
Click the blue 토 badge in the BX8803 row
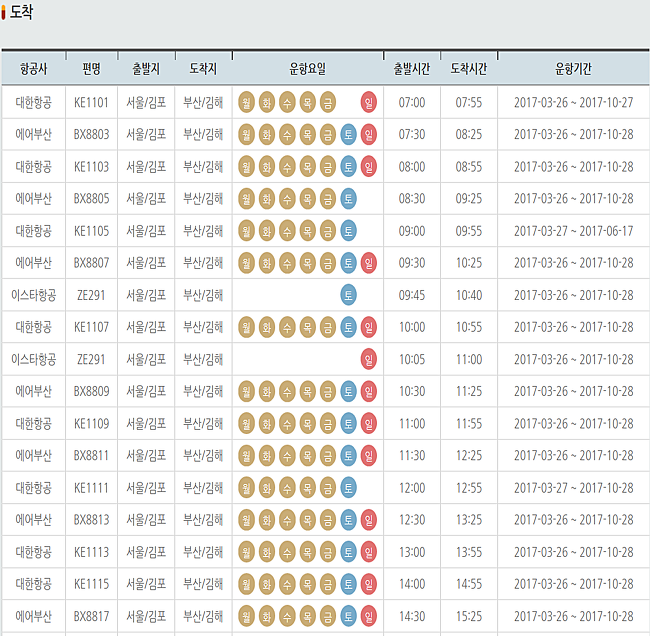[x=348, y=134]
